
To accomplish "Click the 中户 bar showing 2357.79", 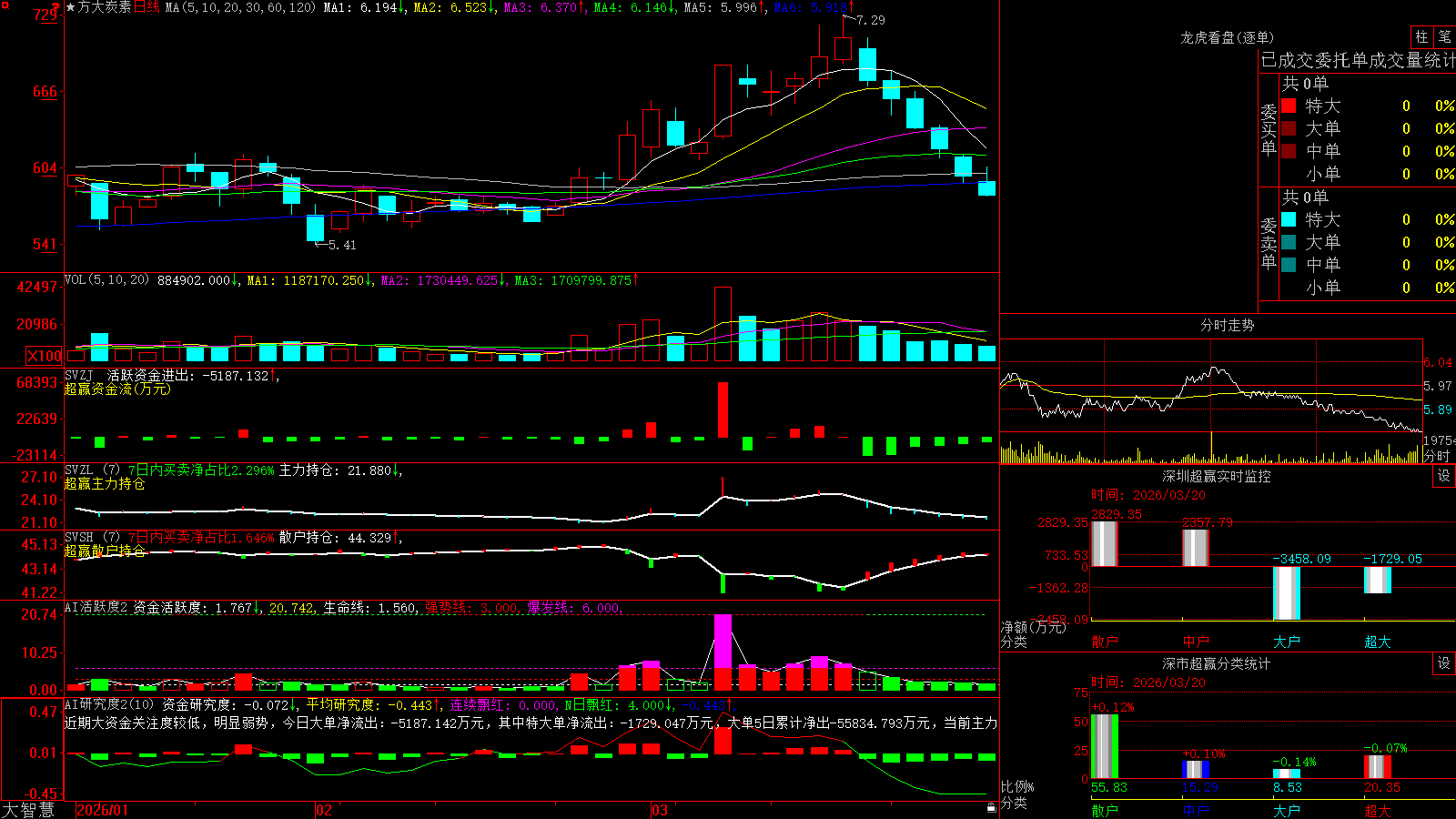I will 1196,547.
